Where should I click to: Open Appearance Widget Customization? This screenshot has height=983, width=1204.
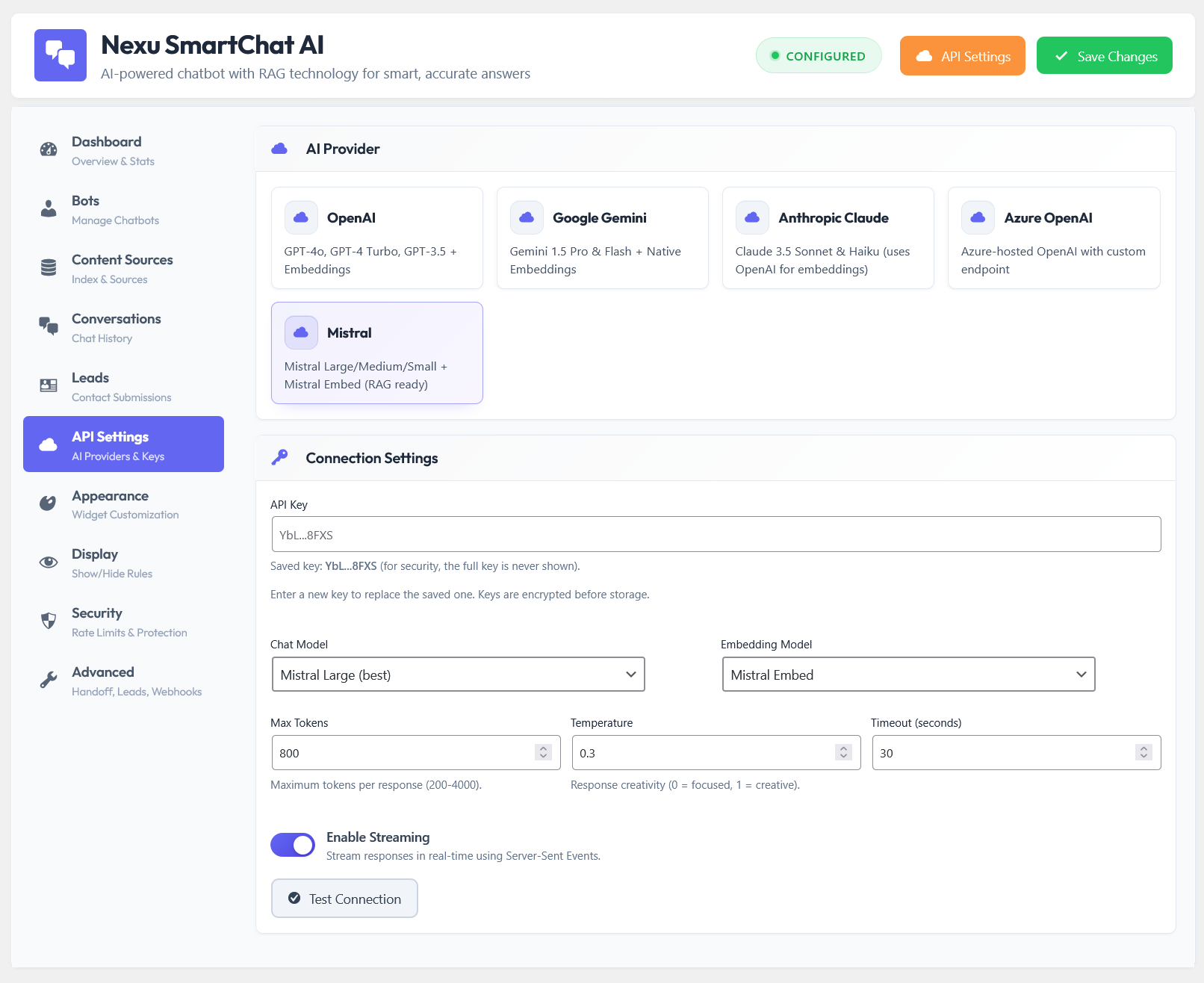123,504
